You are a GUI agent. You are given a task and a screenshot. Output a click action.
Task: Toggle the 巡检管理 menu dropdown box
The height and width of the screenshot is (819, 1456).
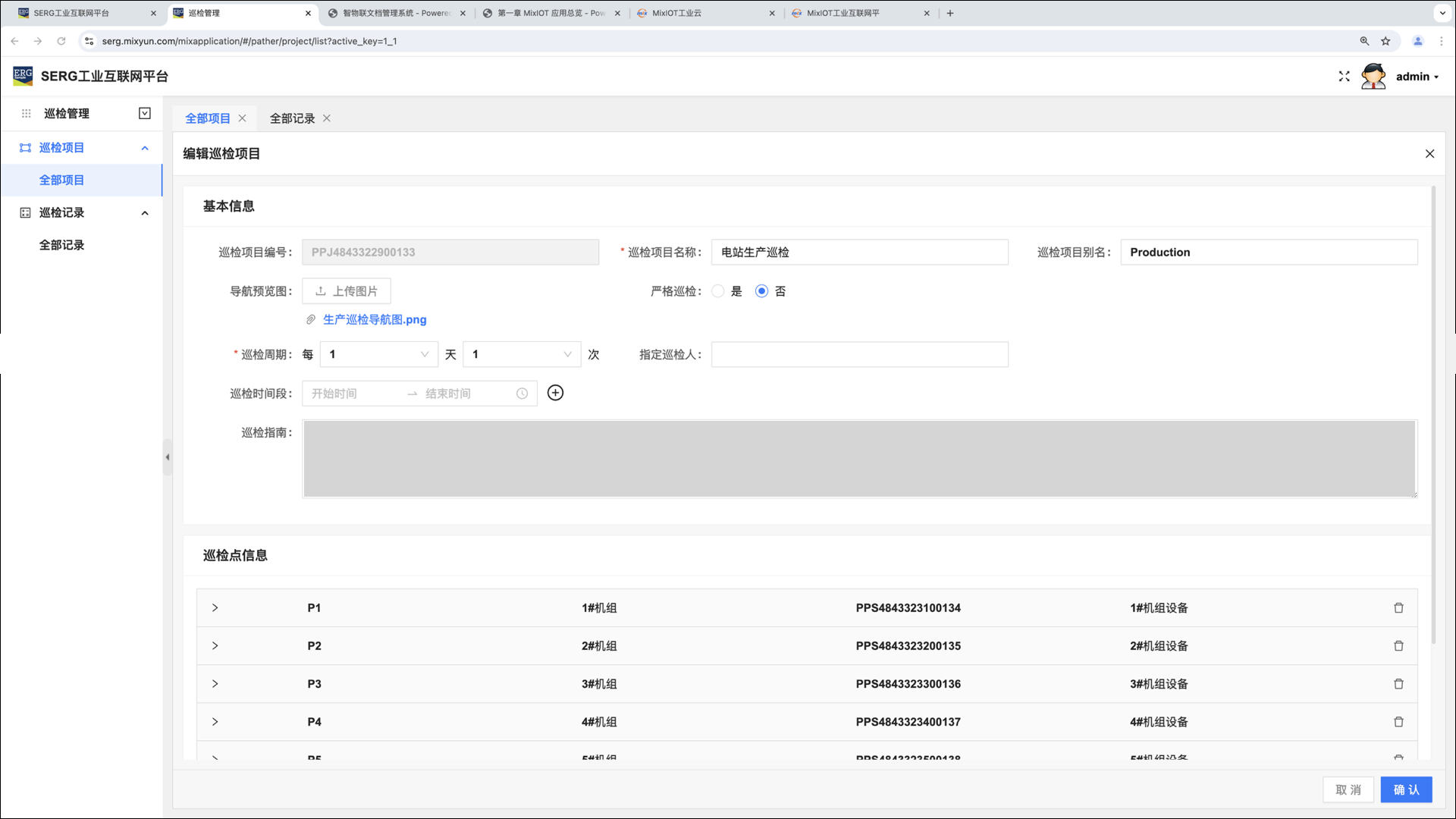click(145, 114)
